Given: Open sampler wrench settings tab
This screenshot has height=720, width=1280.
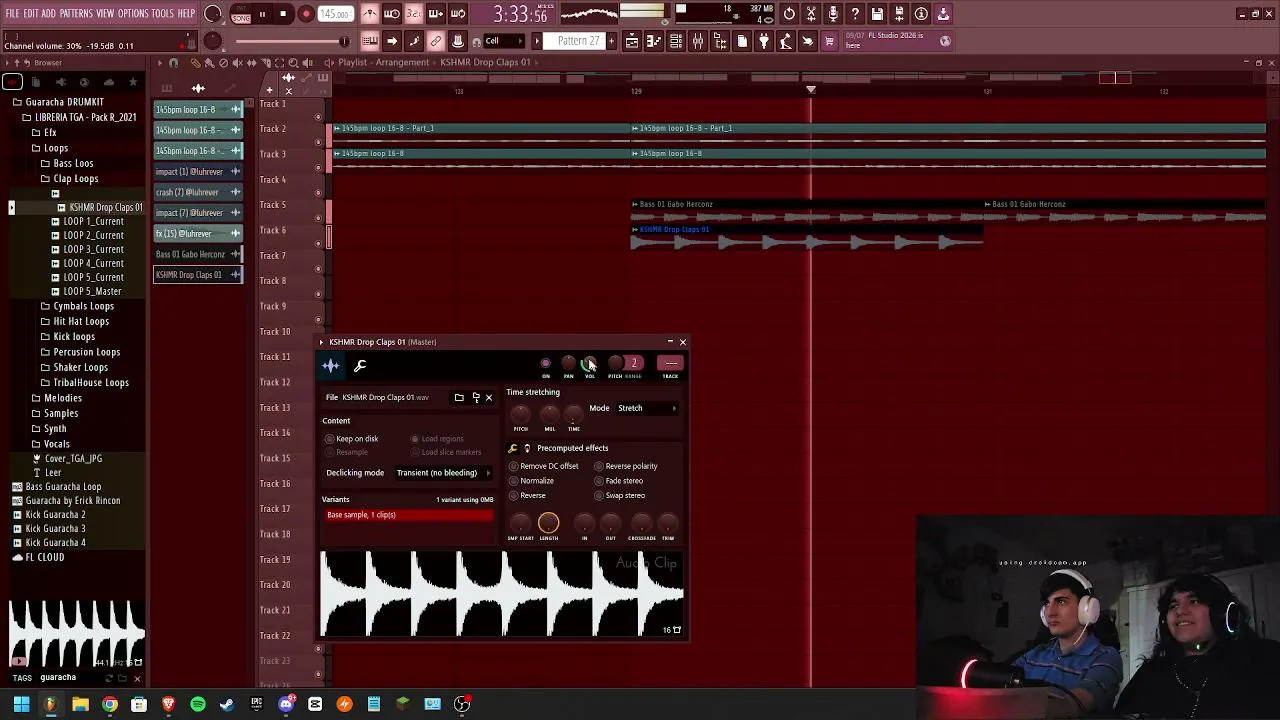Looking at the screenshot, I should 360,366.
